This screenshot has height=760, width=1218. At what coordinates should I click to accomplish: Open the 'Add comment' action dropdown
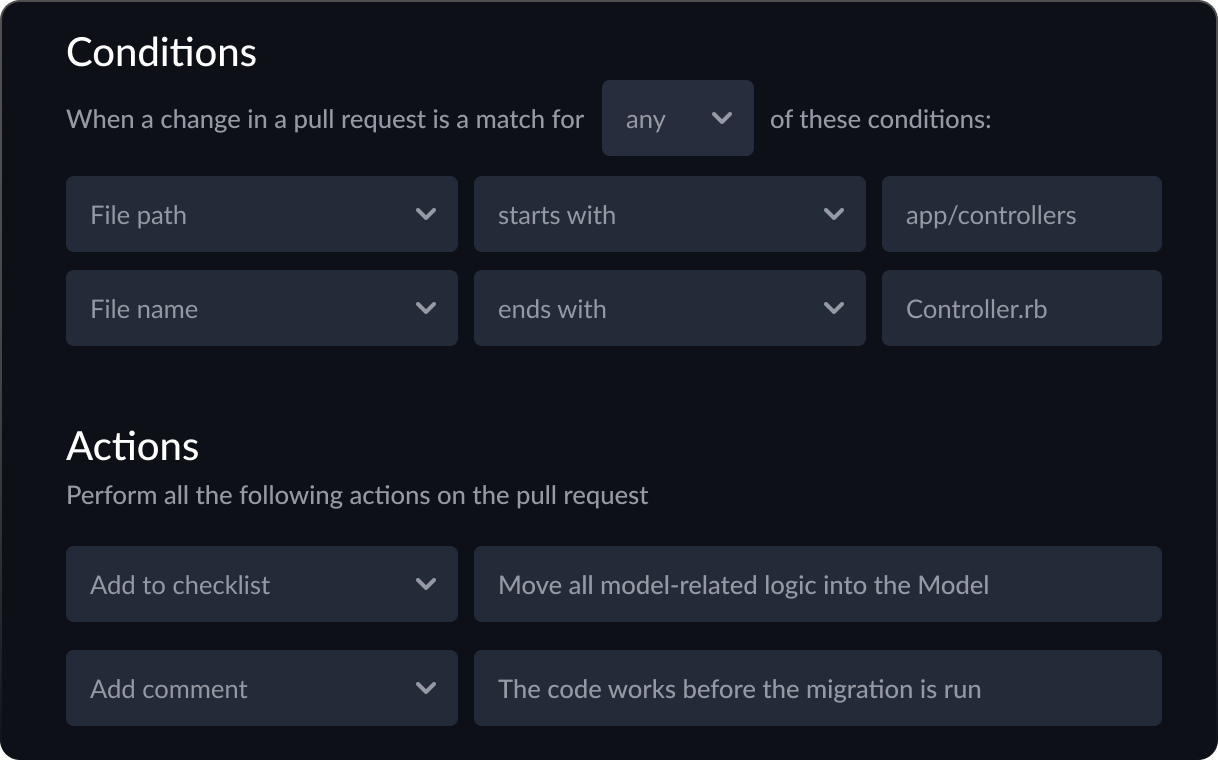[x=260, y=688]
